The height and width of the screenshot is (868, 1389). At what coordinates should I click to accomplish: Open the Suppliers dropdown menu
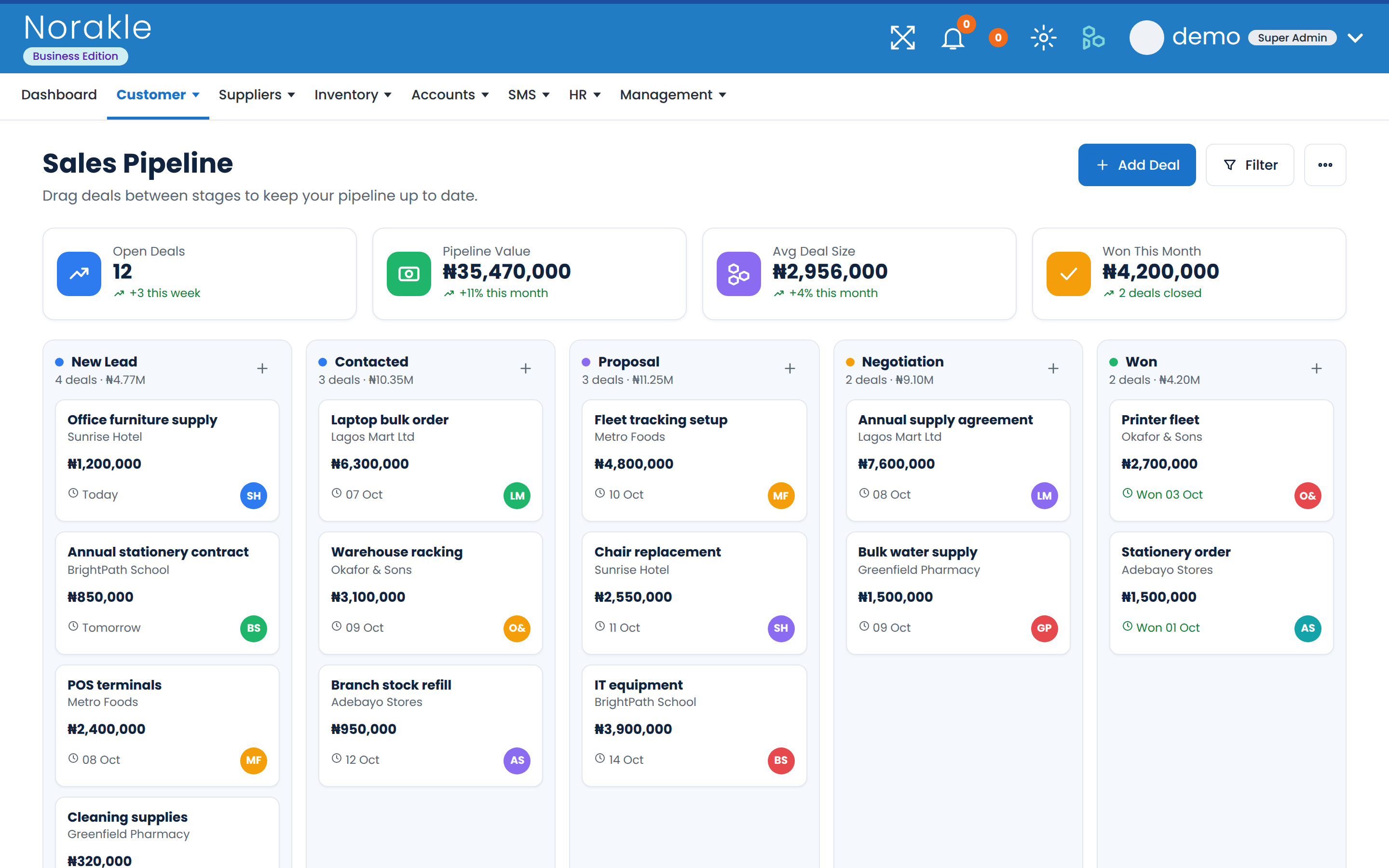point(257,95)
